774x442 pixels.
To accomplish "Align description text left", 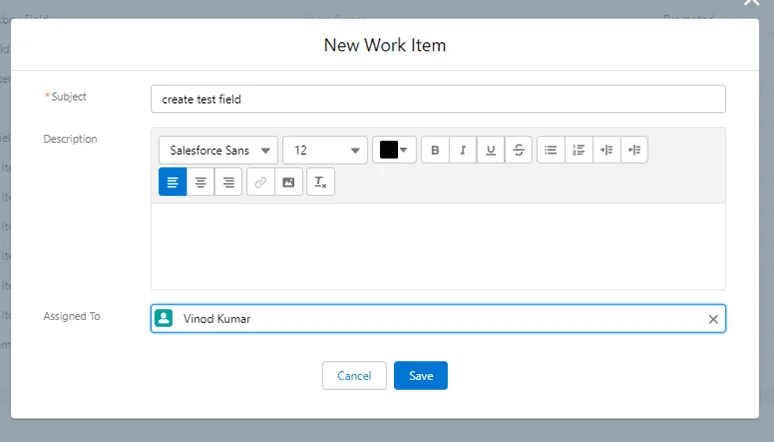I will coord(173,182).
